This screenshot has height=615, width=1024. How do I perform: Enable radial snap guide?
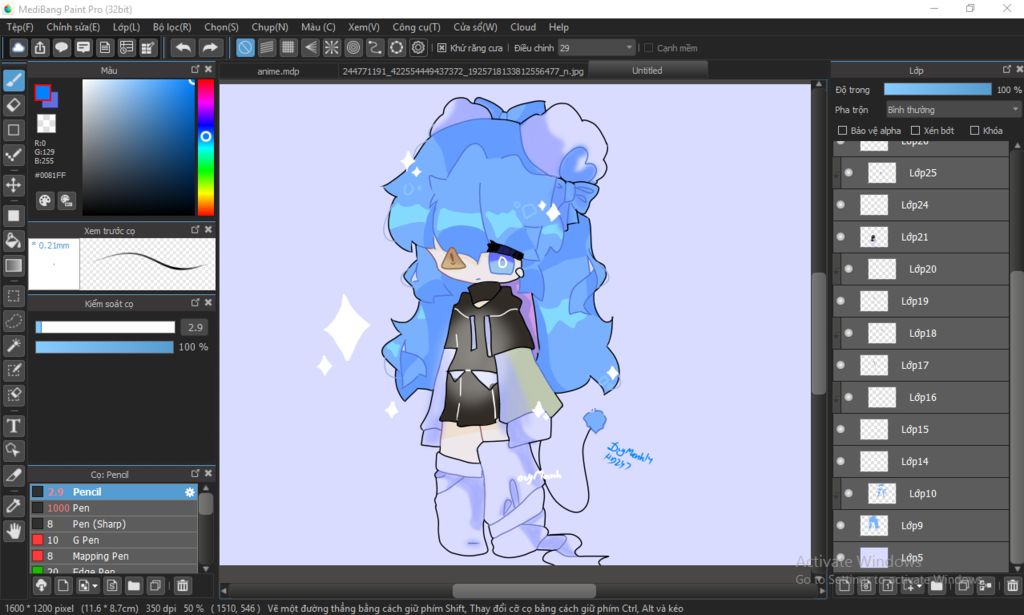pos(332,48)
